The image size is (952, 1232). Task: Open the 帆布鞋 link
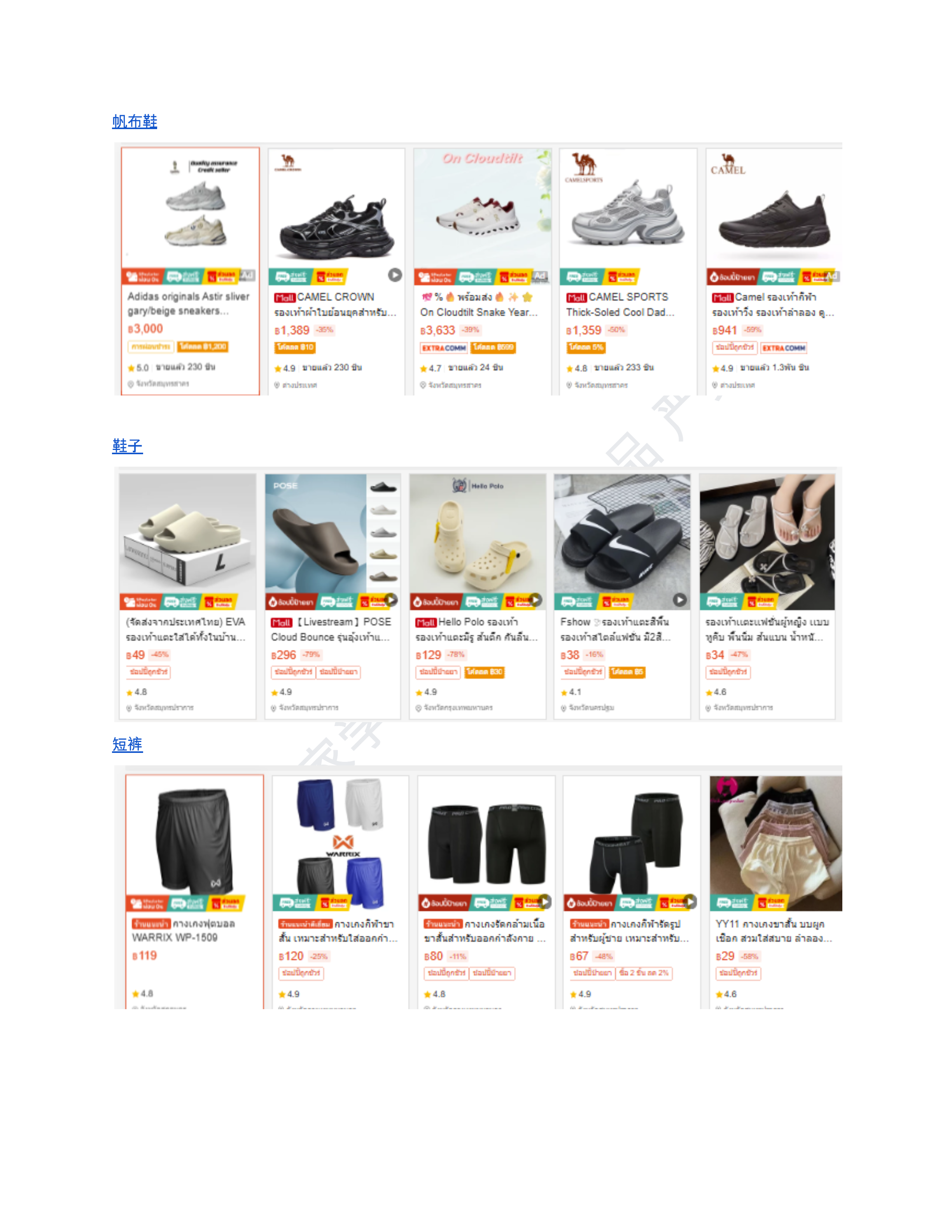(134, 121)
